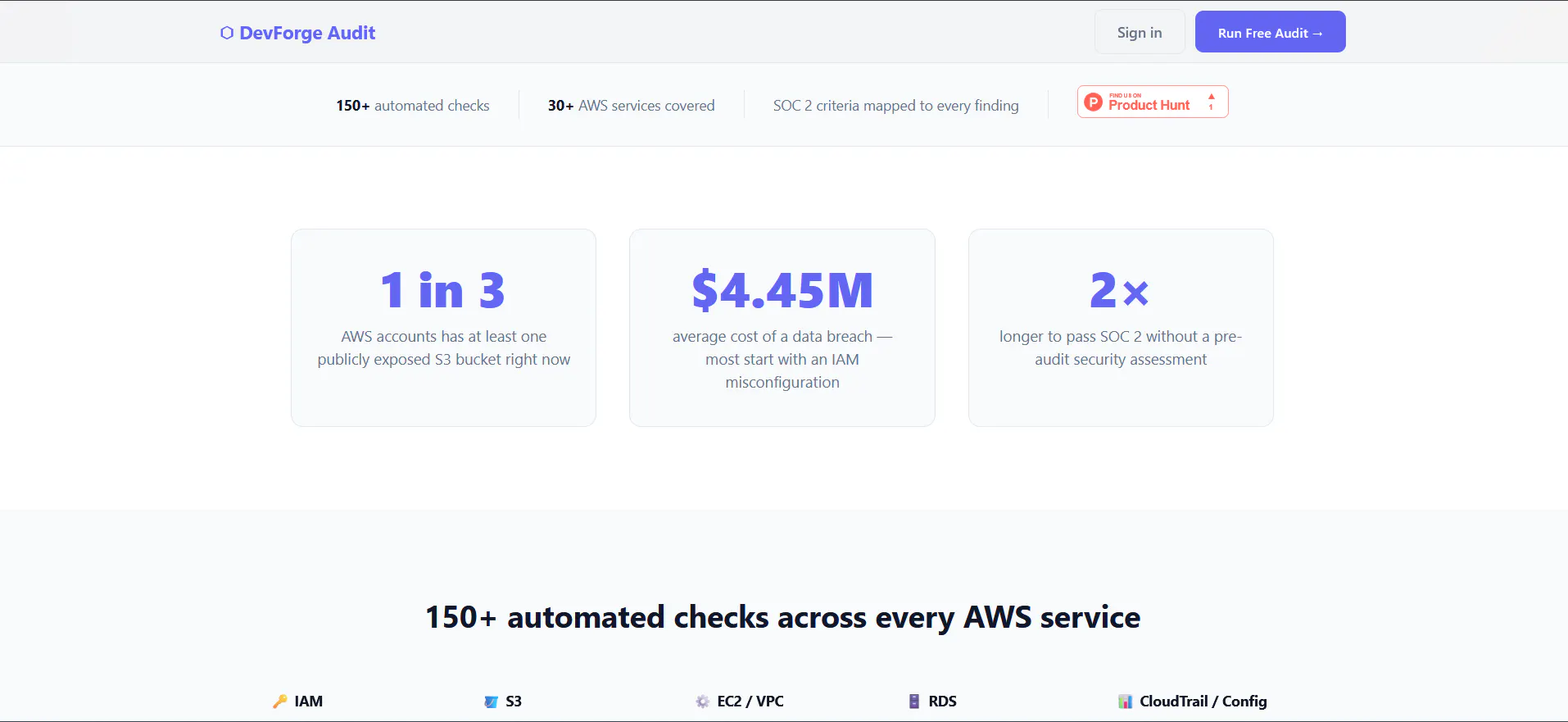Click the Product Hunt upvote arrow

coord(1212,97)
